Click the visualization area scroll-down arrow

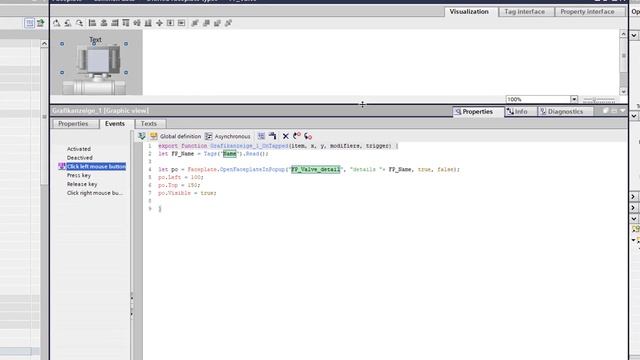[623, 92]
